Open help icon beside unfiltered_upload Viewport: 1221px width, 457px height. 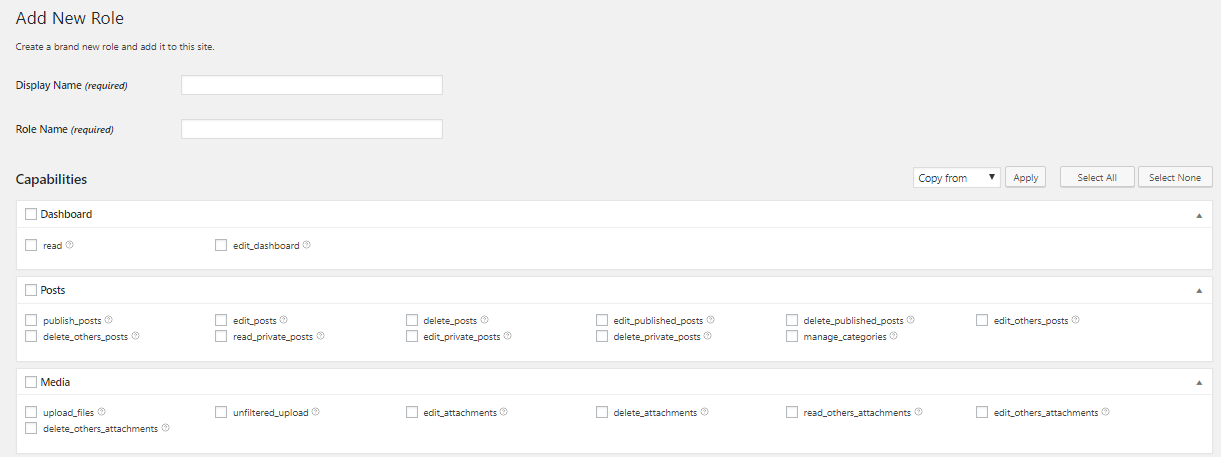coord(316,412)
